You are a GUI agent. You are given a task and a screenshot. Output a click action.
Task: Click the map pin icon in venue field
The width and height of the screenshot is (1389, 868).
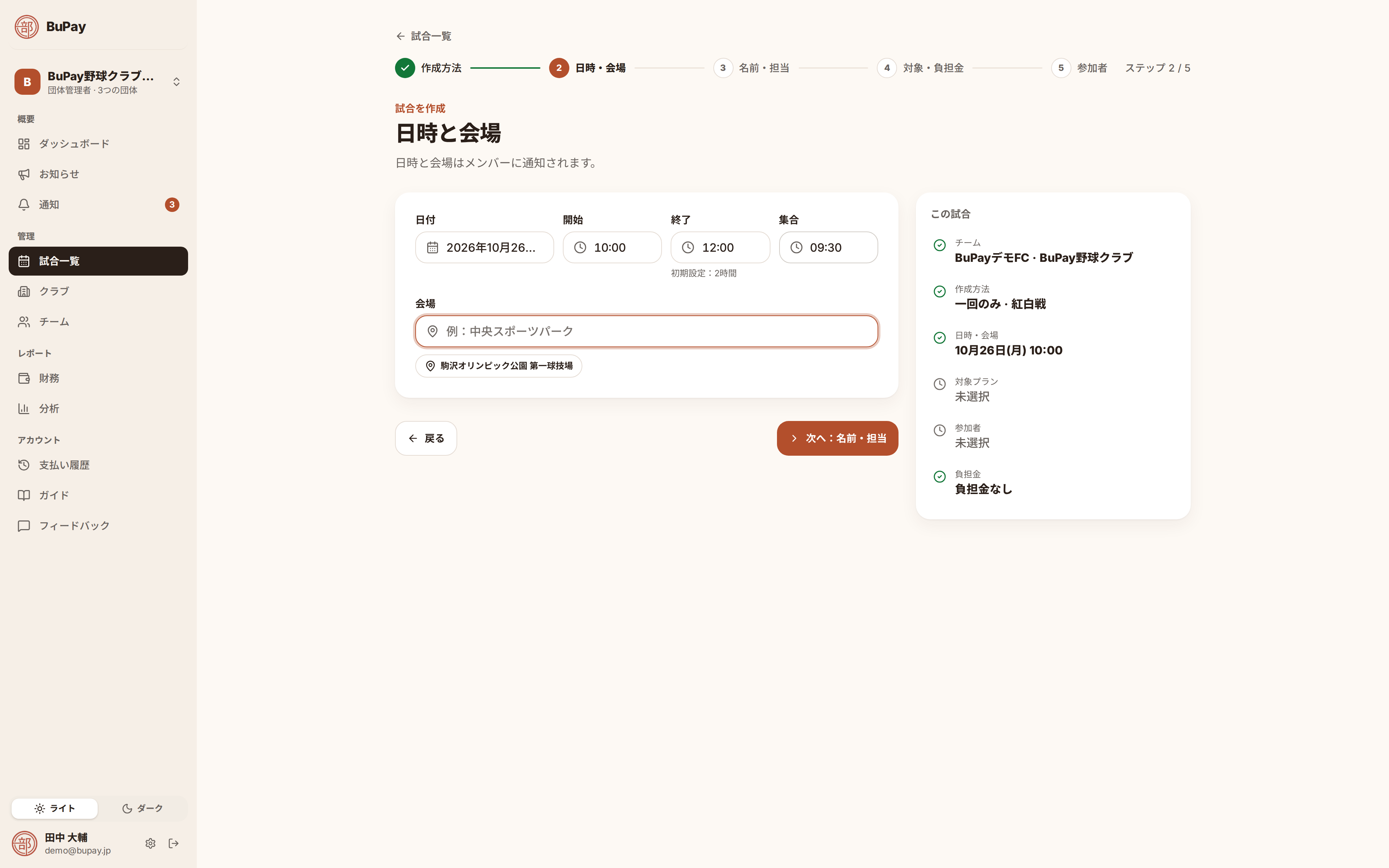point(433,331)
